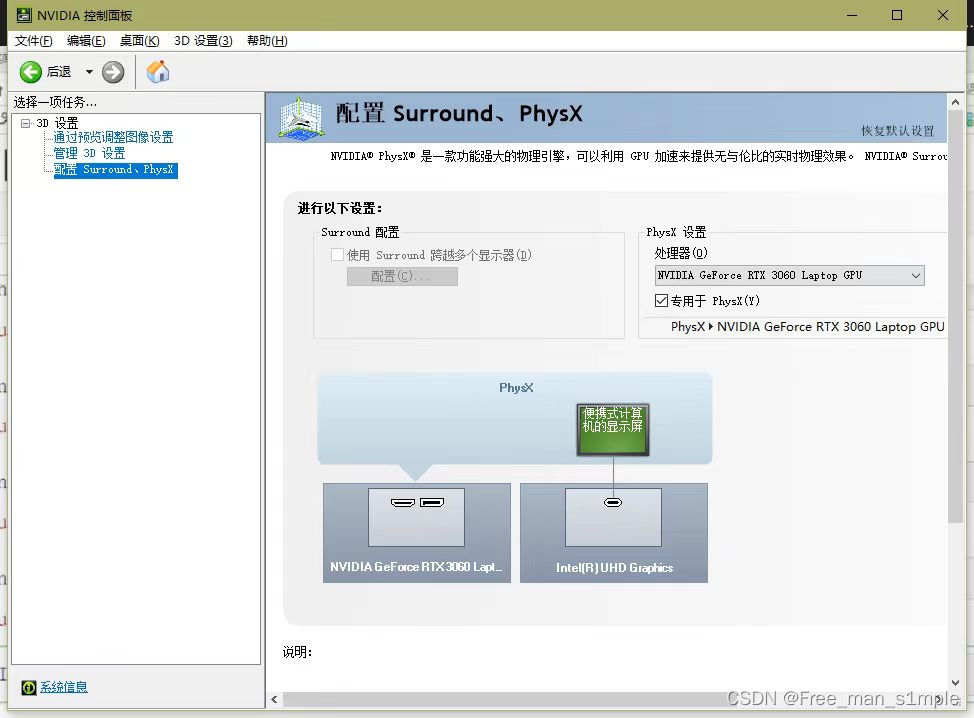
Task: Open the 帮助(H) menu
Action: pos(267,41)
